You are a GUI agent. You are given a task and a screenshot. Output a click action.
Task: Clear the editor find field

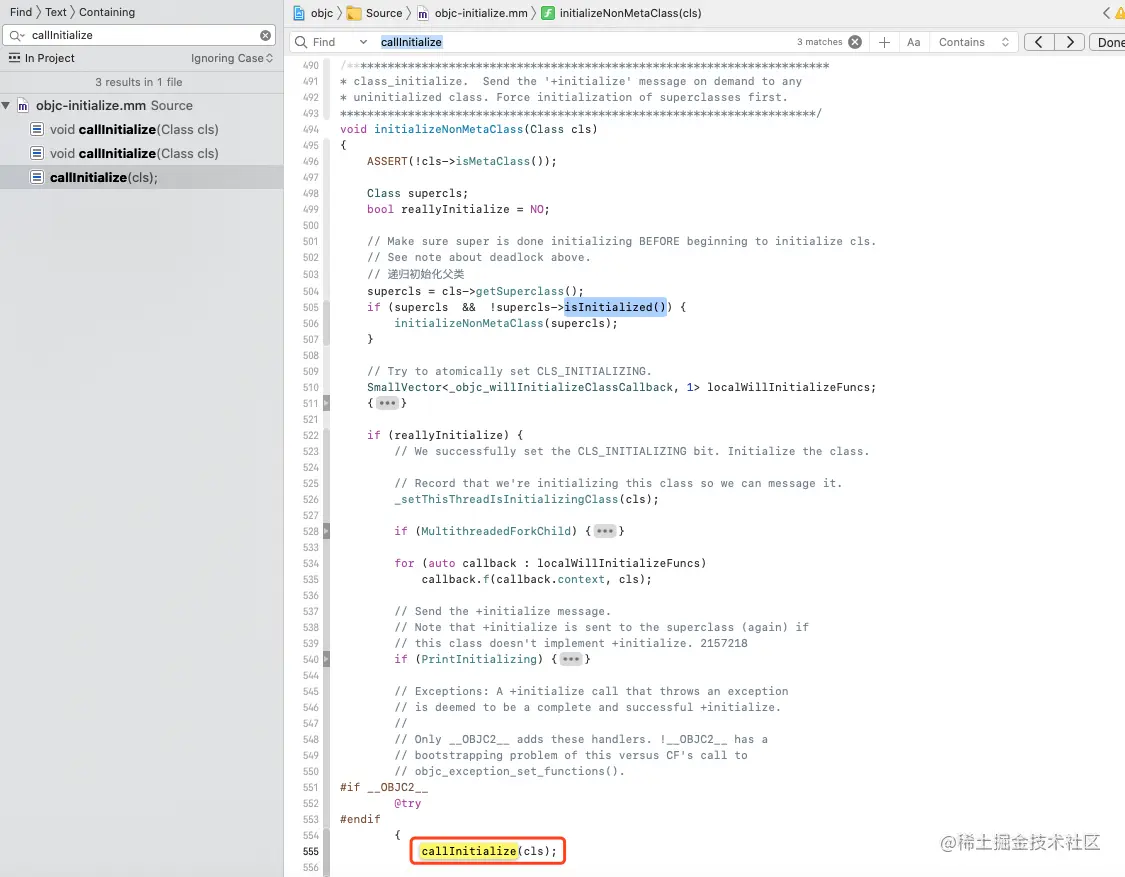[x=855, y=42]
